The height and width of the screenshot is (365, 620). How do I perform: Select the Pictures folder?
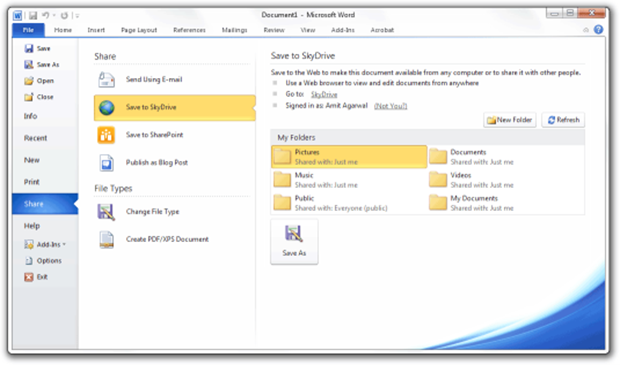click(349, 157)
